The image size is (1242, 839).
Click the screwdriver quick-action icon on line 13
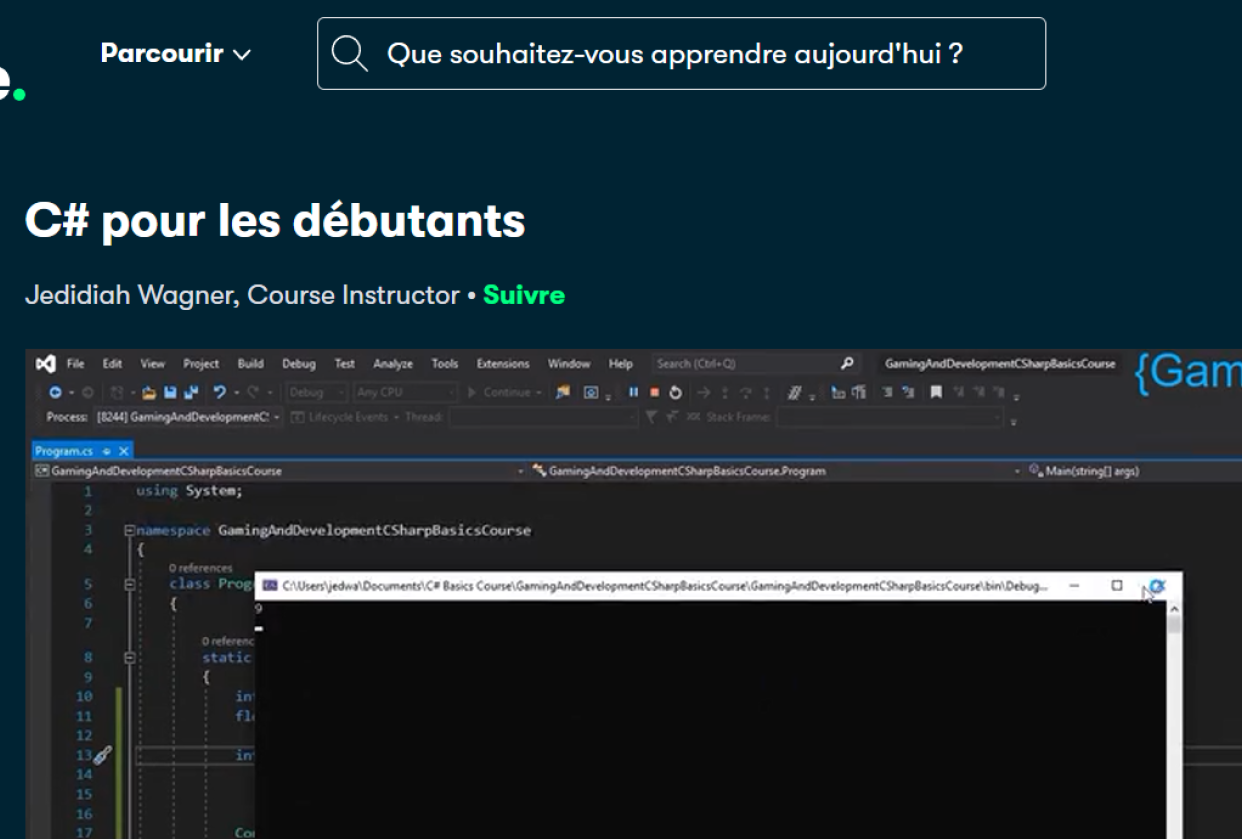pos(101,756)
